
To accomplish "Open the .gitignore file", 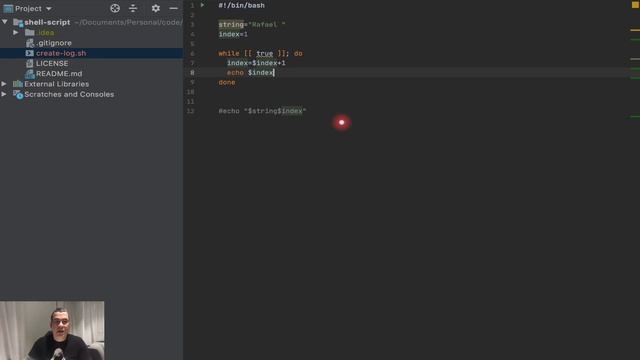I will point(53,43).
